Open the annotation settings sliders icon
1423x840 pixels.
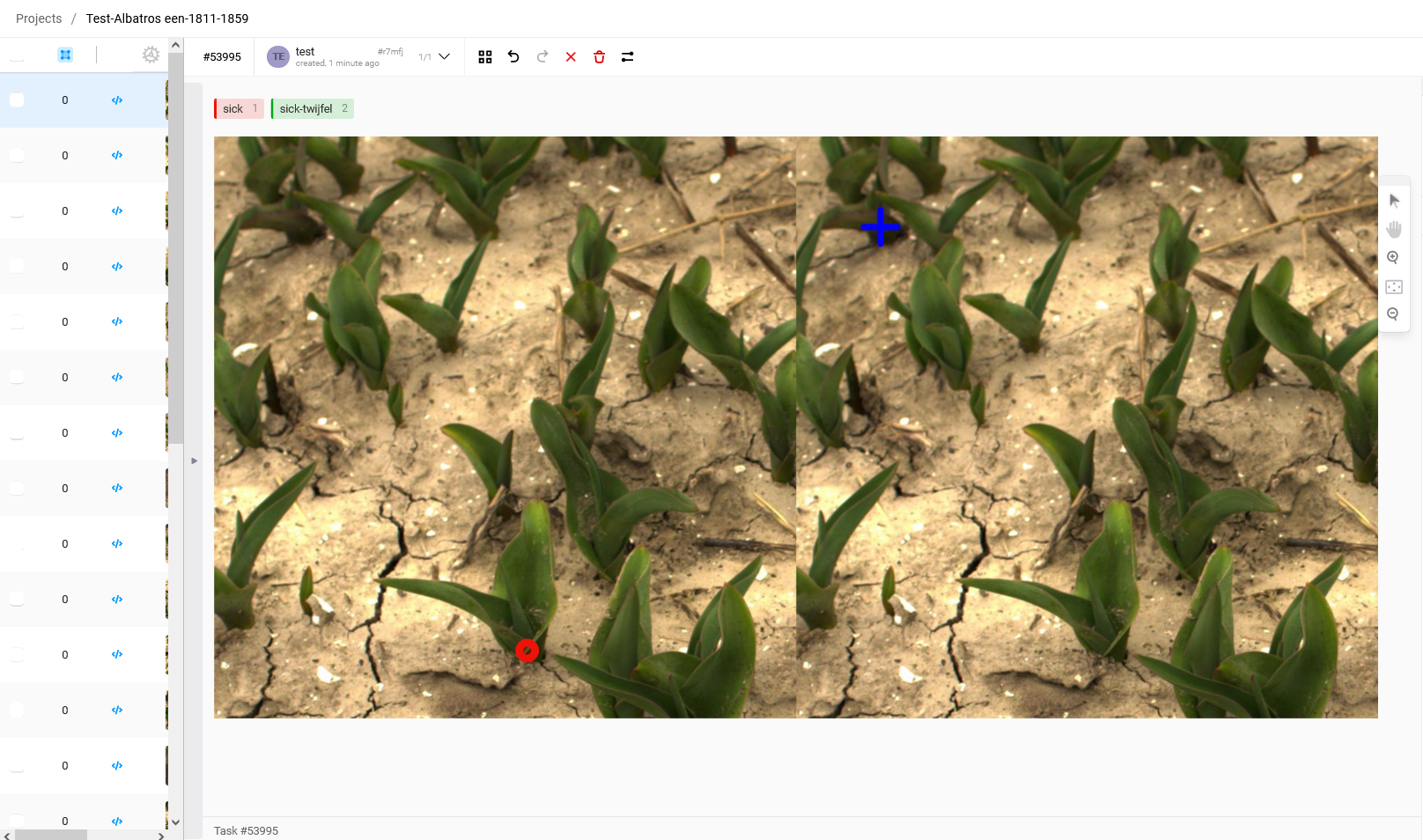click(628, 56)
